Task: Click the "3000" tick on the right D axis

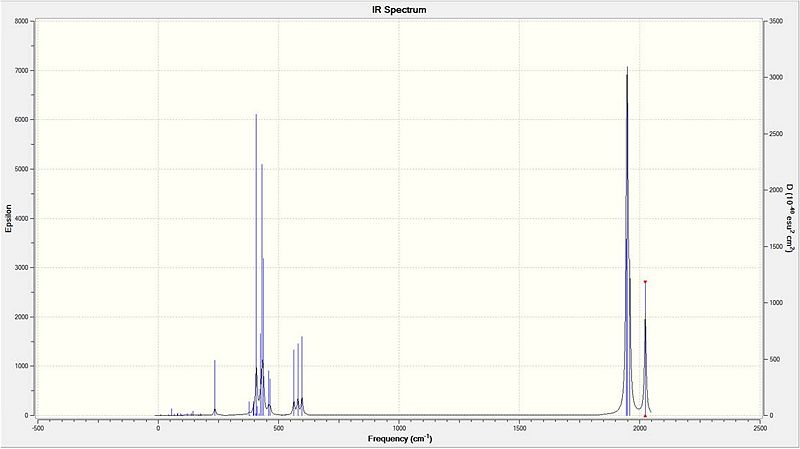Action: [x=776, y=78]
